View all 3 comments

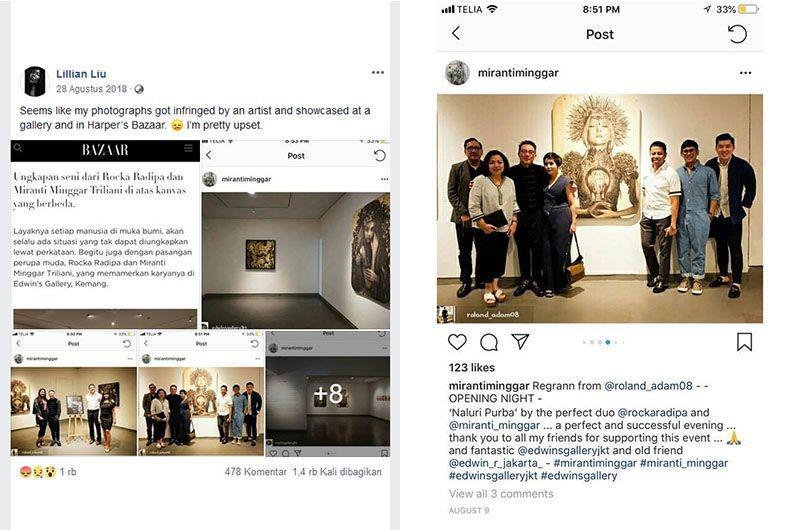click(x=501, y=494)
